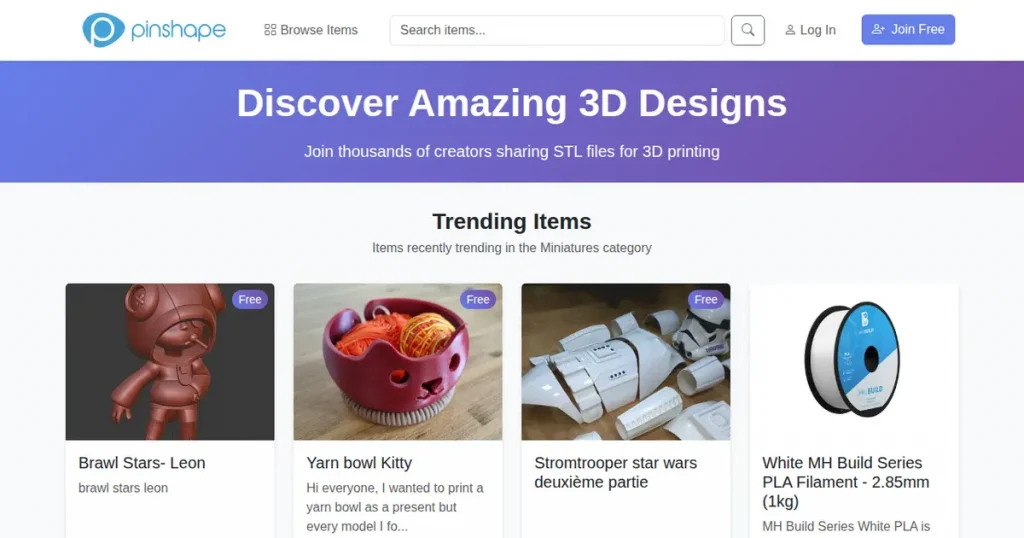Click the add-user icon in Join Free
The image size is (1024, 538).
pyautogui.click(x=878, y=29)
